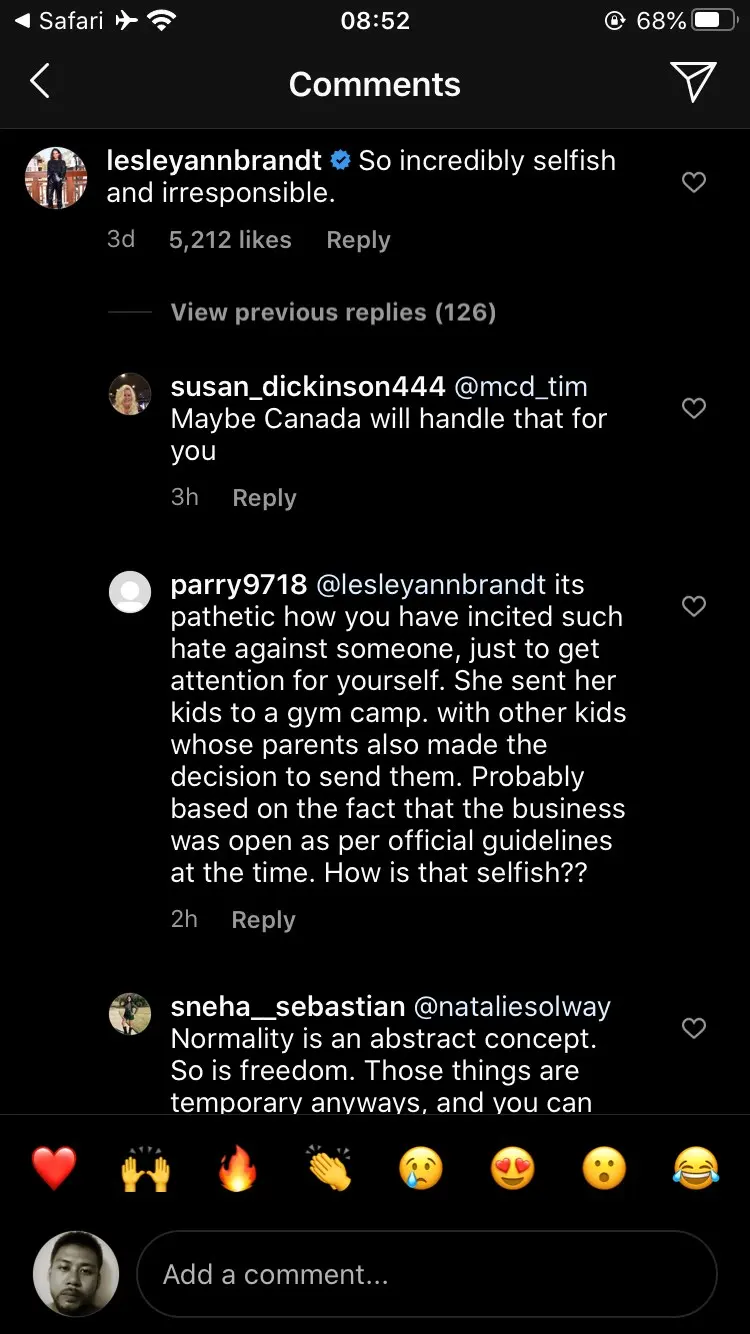
Task: Like parry9718's reply with the heart
Action: pyautogui.click(x=693, y=606)
